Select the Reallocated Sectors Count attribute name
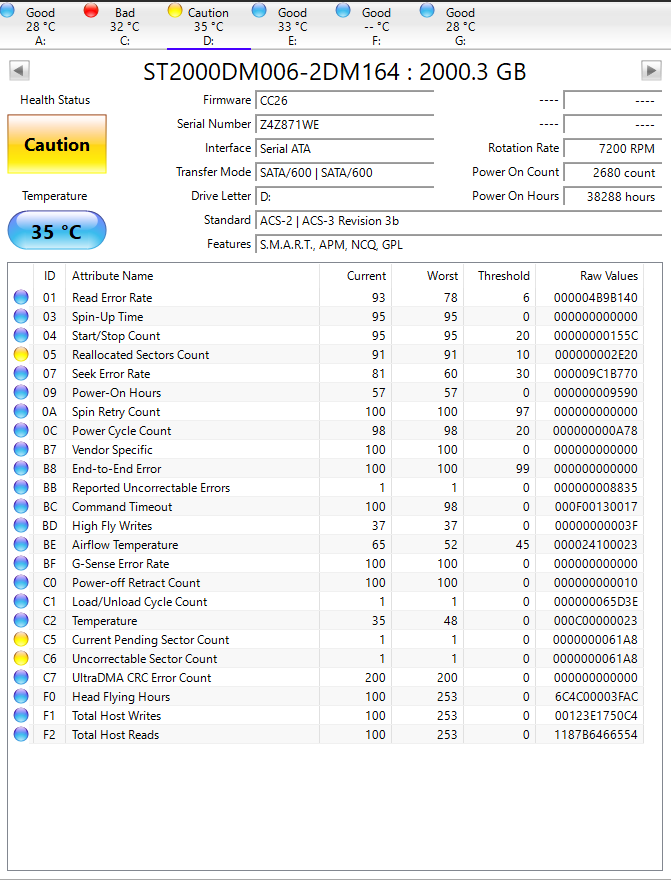671x880 pixels. tap(140, 355)
